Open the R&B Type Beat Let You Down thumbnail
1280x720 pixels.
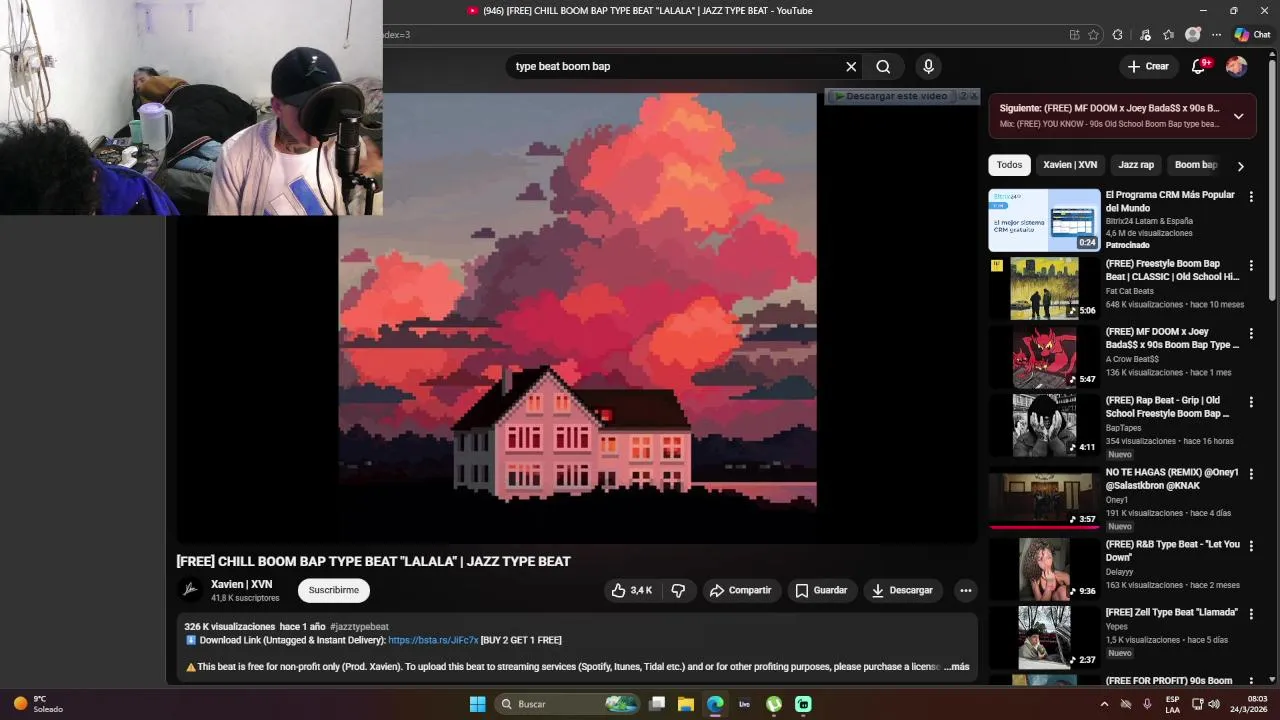pyautogui.click(x=1044, y=569)
